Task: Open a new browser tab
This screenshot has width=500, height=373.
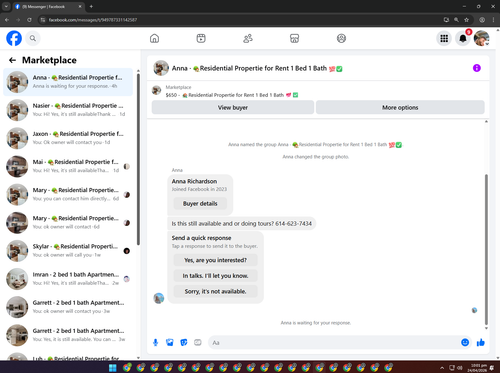Action: (x=91, y=6)
